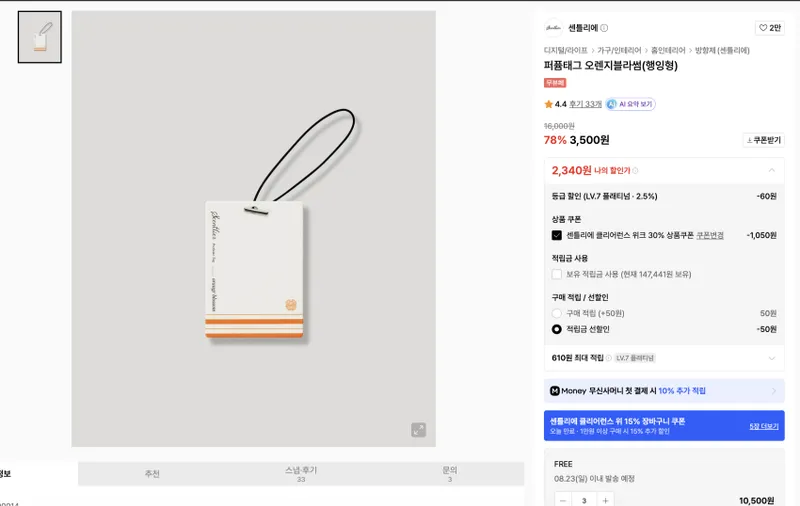
Task: Click the AI 요약 보기 badge
Action: (631, 104)
